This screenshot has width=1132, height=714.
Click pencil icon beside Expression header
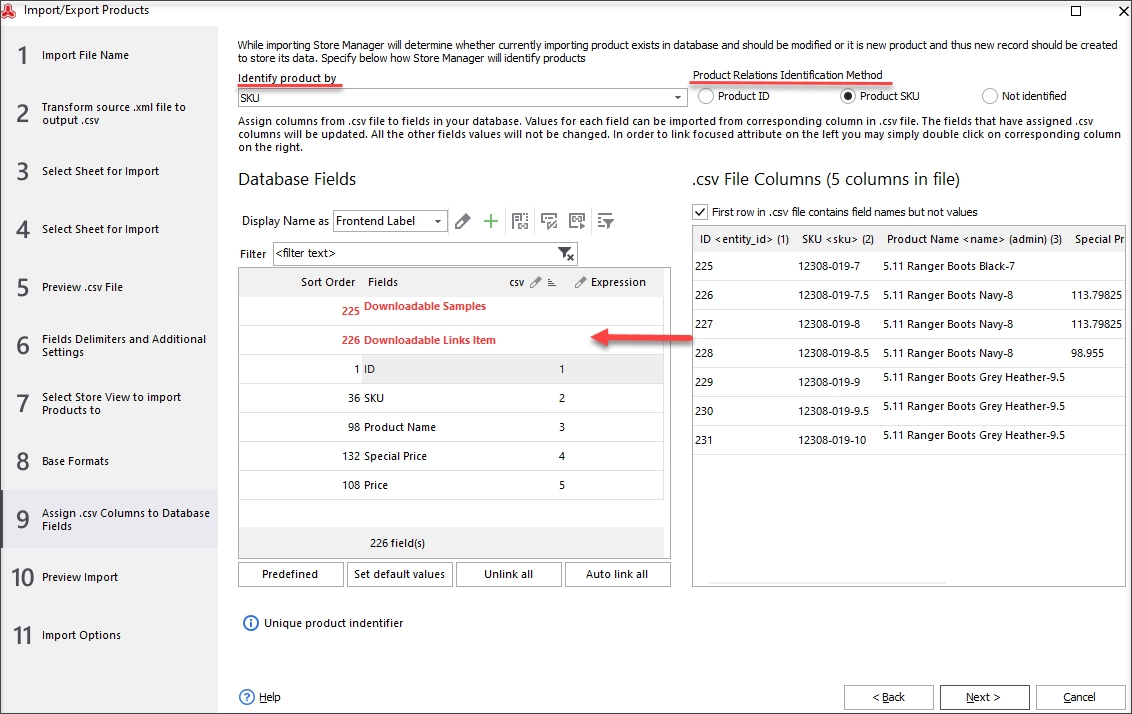click(580, 282)
